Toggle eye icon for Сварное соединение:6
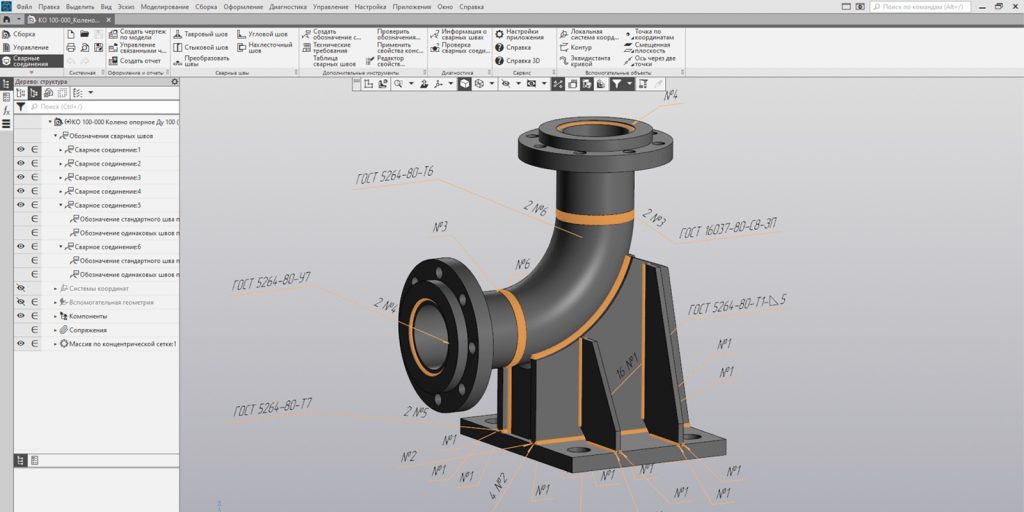 (x=21, y=246)
